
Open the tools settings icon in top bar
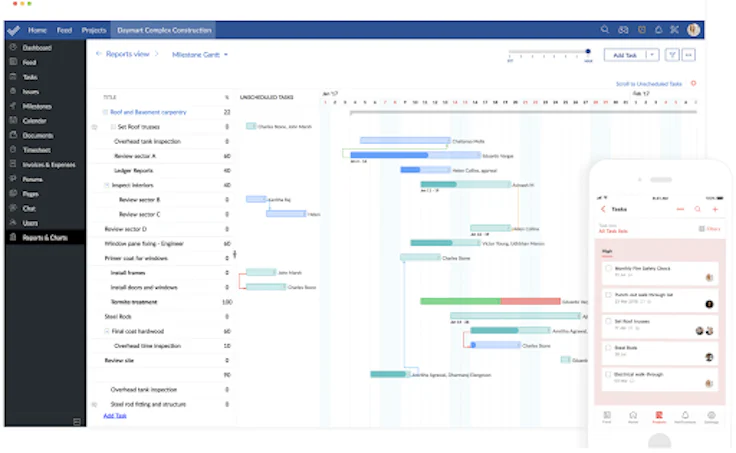point(675,30)
